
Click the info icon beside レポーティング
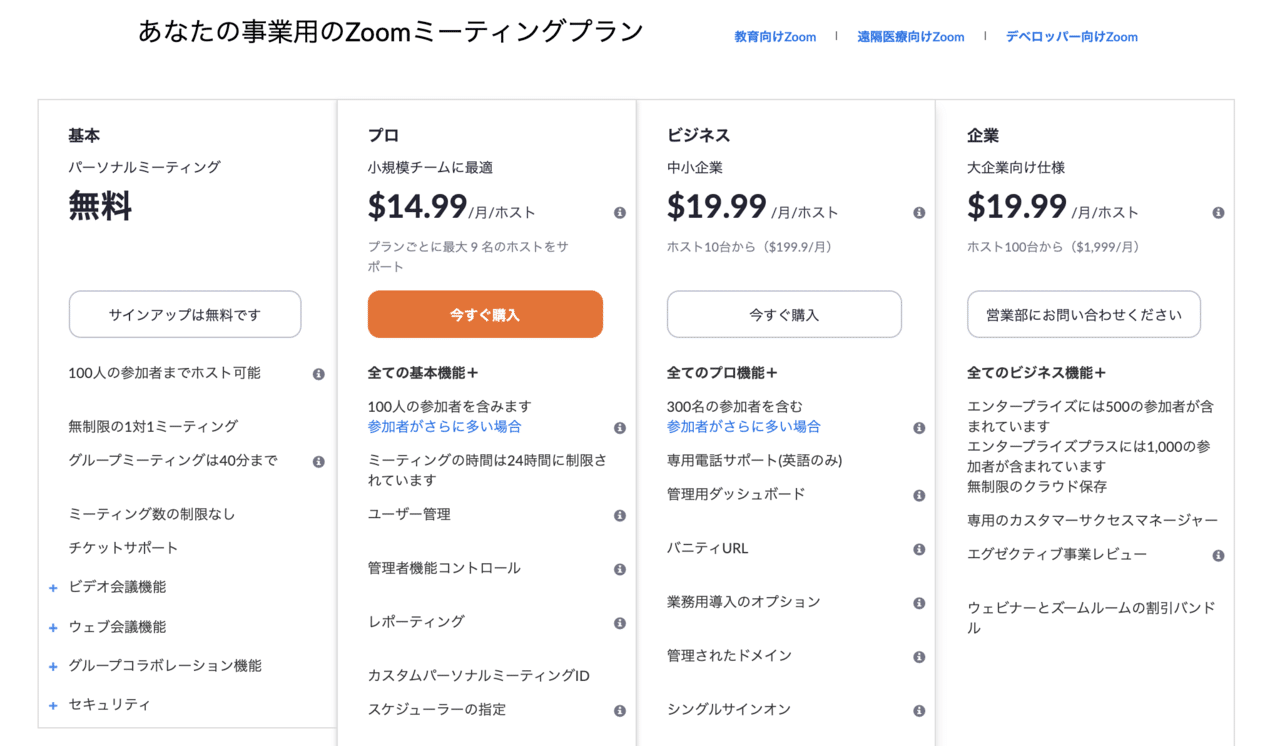[x=620, y=621]
